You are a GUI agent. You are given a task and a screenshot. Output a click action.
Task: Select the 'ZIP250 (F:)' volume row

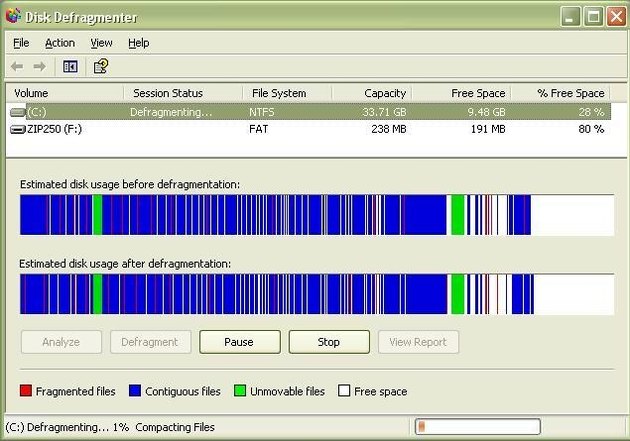click(x=309, y=129)
